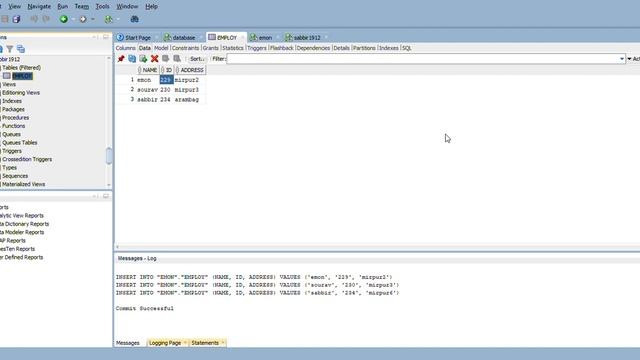Open the View menu

coord(14,7)
